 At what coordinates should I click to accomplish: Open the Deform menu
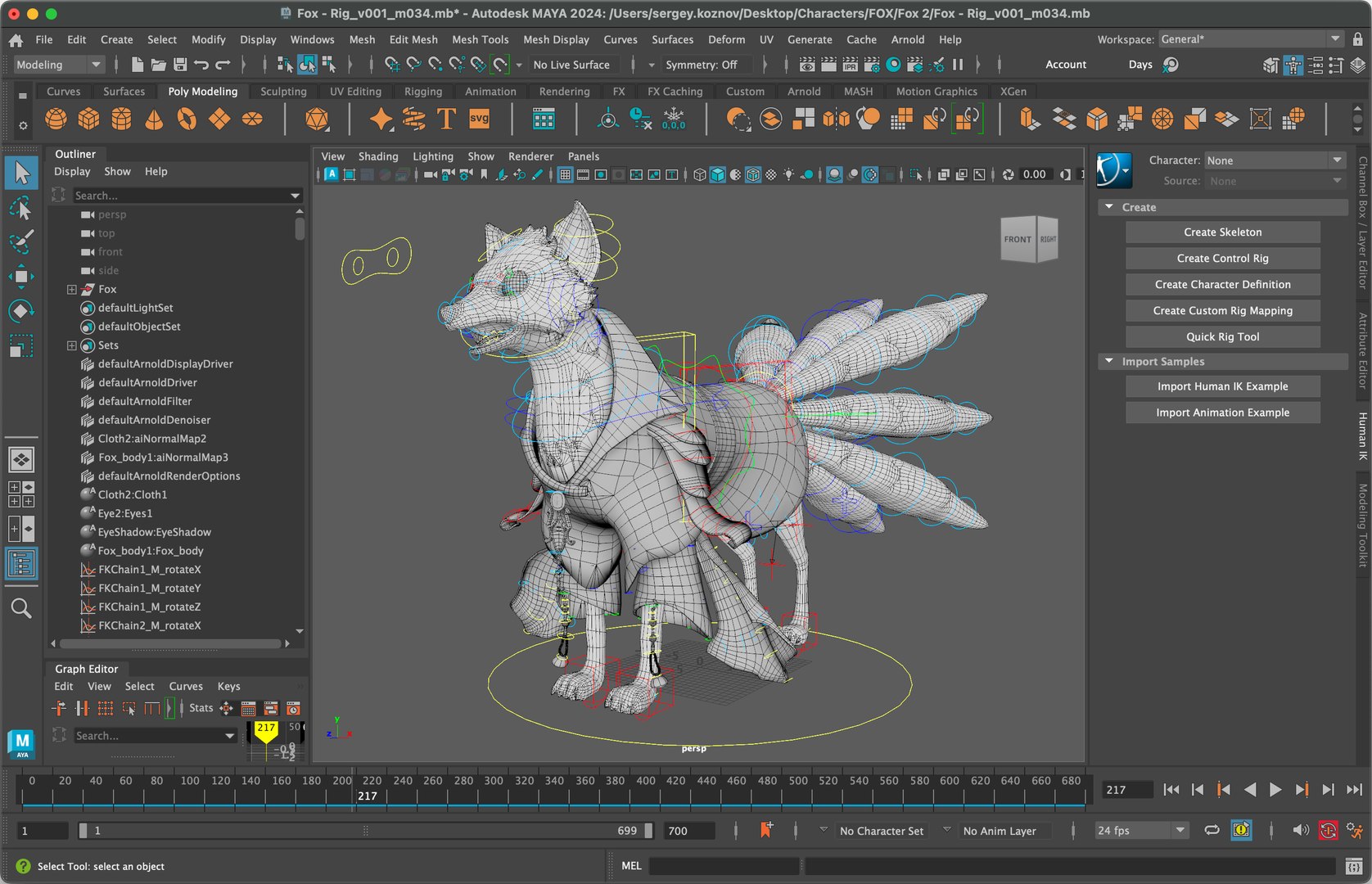click(726, 39)
